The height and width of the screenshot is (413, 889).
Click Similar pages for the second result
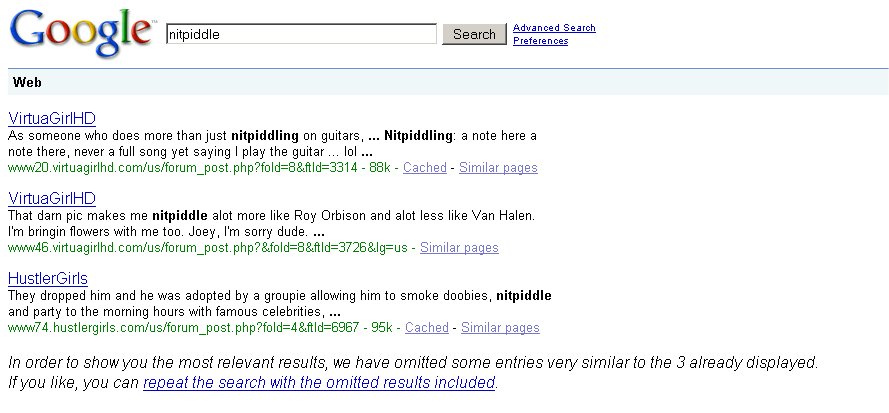point(459,248)
